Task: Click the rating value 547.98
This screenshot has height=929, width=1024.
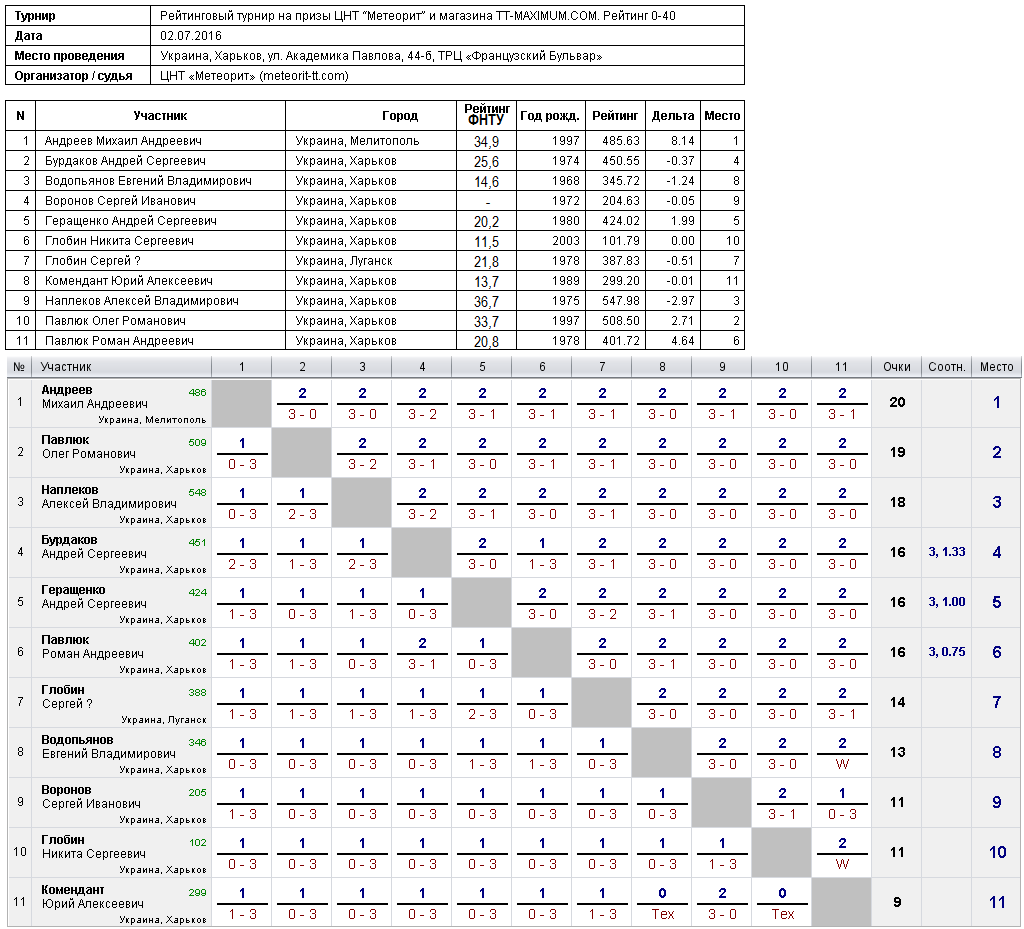Action: (x=616, y=301)
